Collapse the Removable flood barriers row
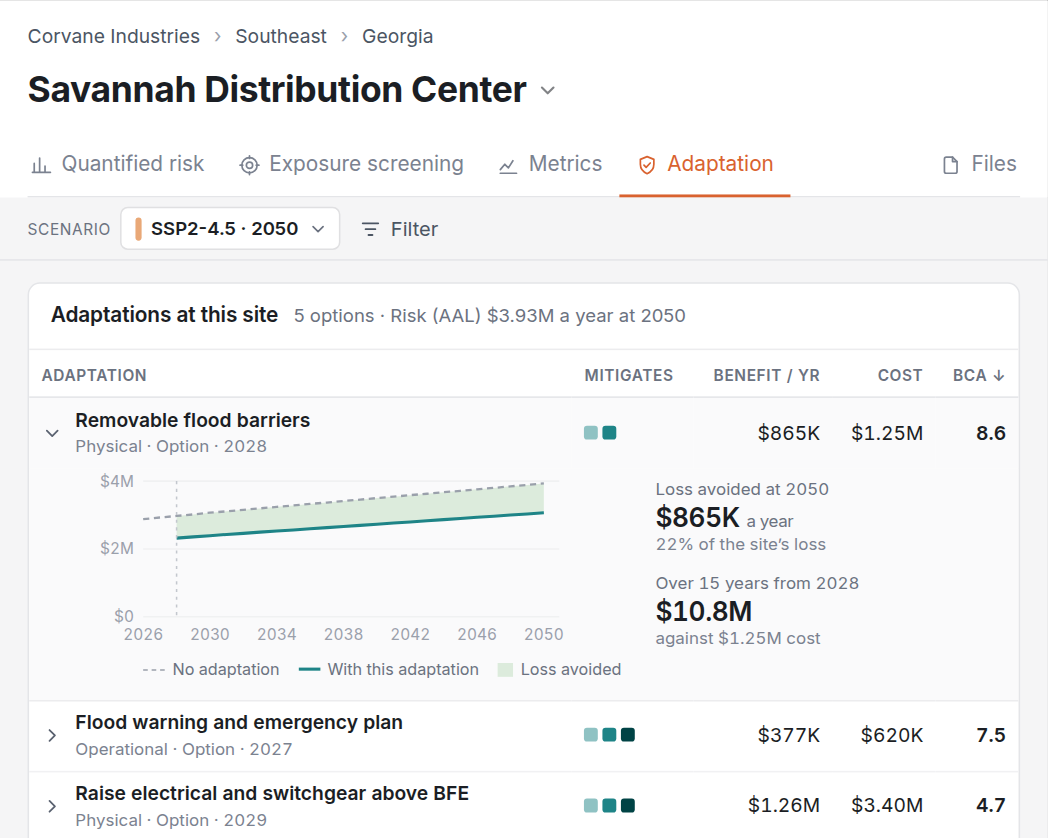The image size is (1048, 838). pos(52,433)
